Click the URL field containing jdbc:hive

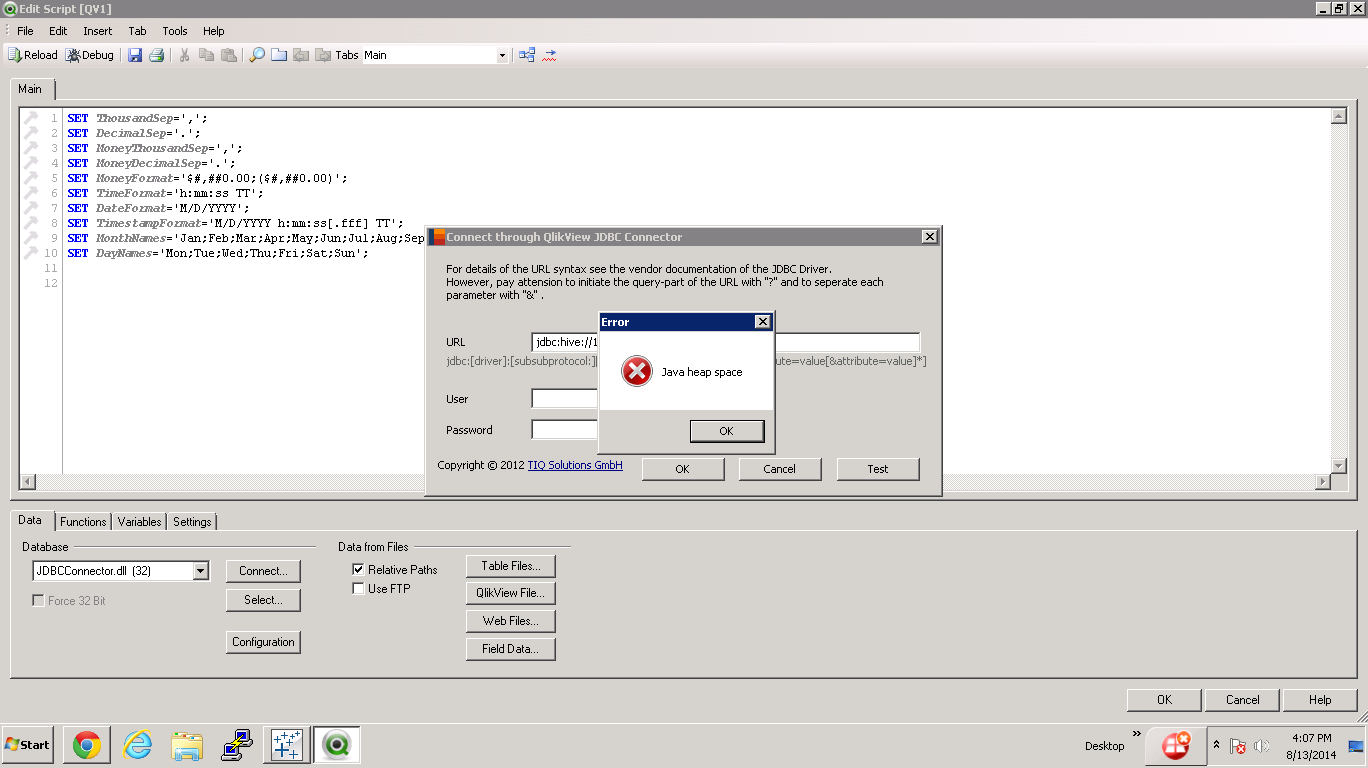pos(726,342)
